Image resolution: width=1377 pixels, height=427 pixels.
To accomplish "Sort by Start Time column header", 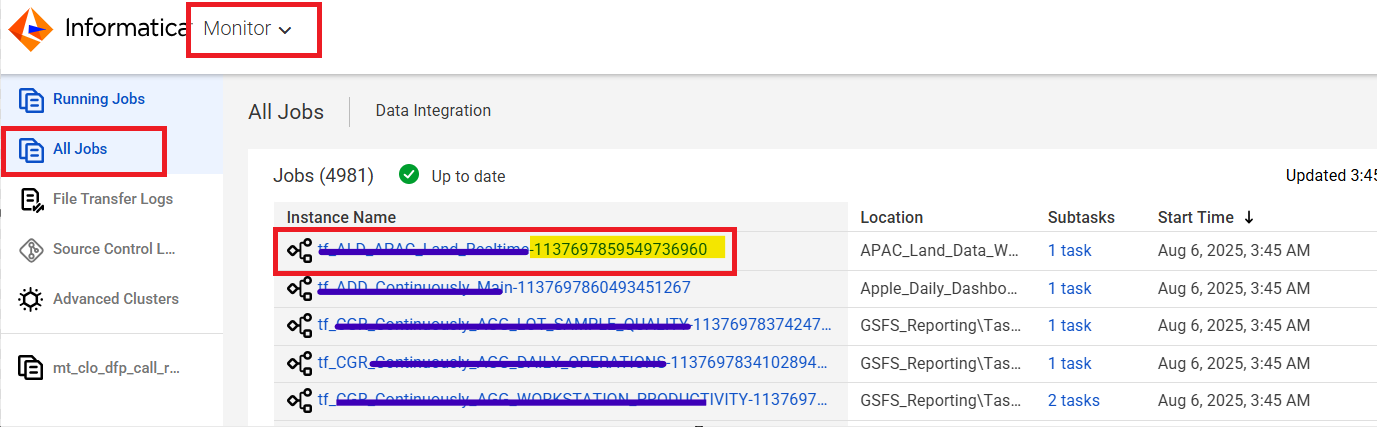I will click(1196, 217).
